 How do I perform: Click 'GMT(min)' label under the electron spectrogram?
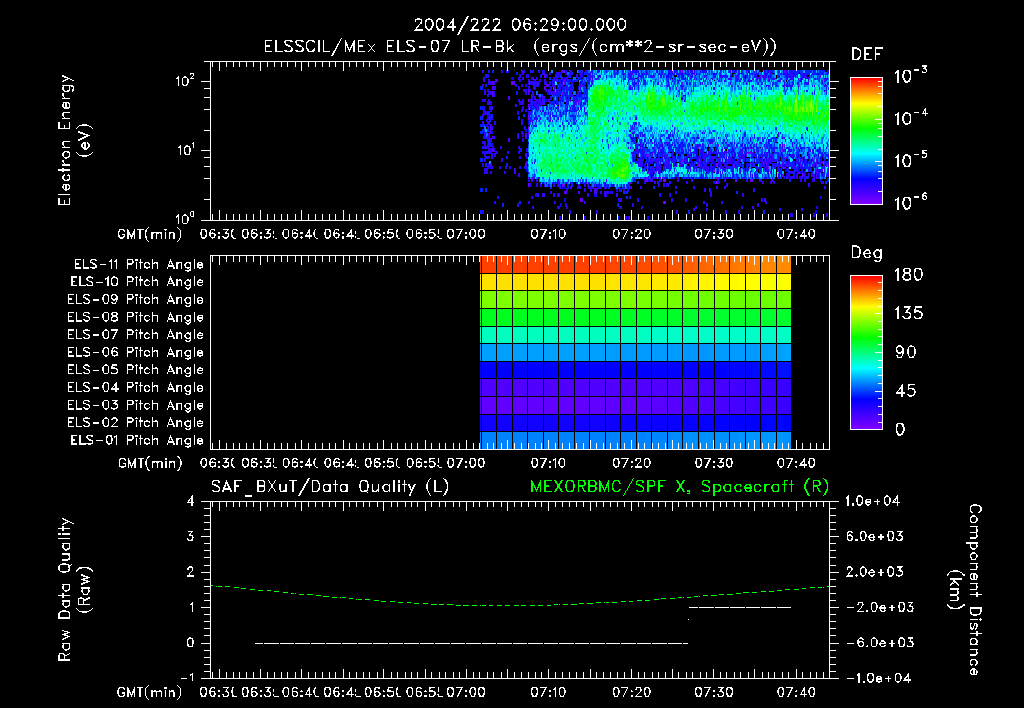[150, 234]
